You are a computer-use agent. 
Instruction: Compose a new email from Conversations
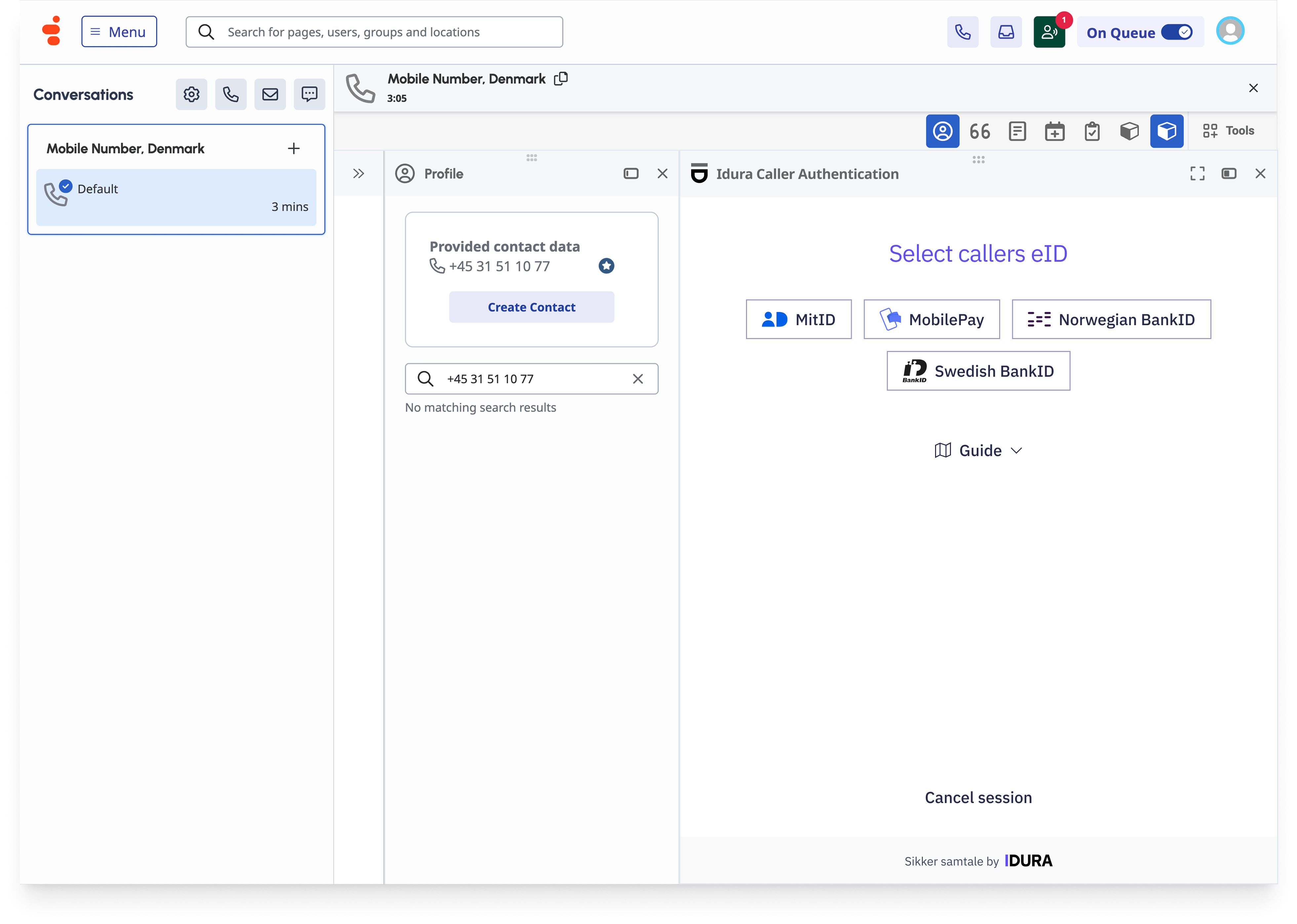click(270, 95)
